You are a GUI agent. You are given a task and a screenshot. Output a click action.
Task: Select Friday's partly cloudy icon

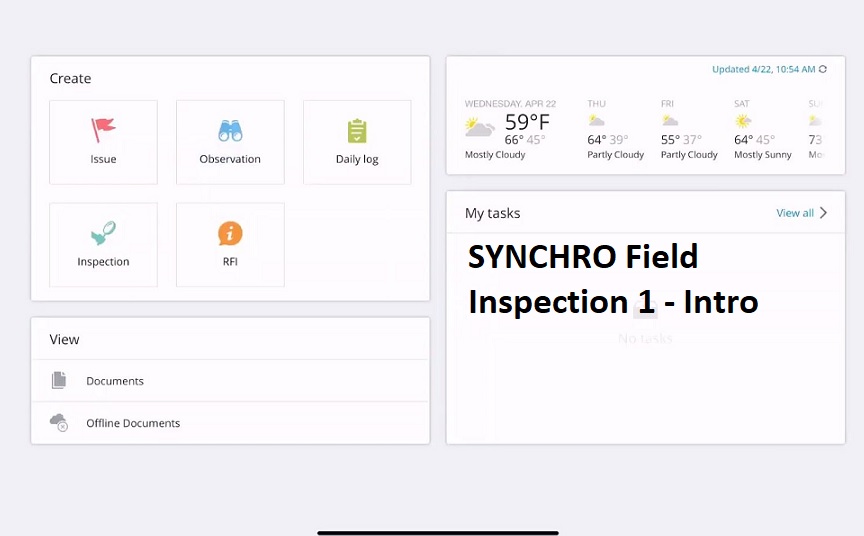pos(669,120)
